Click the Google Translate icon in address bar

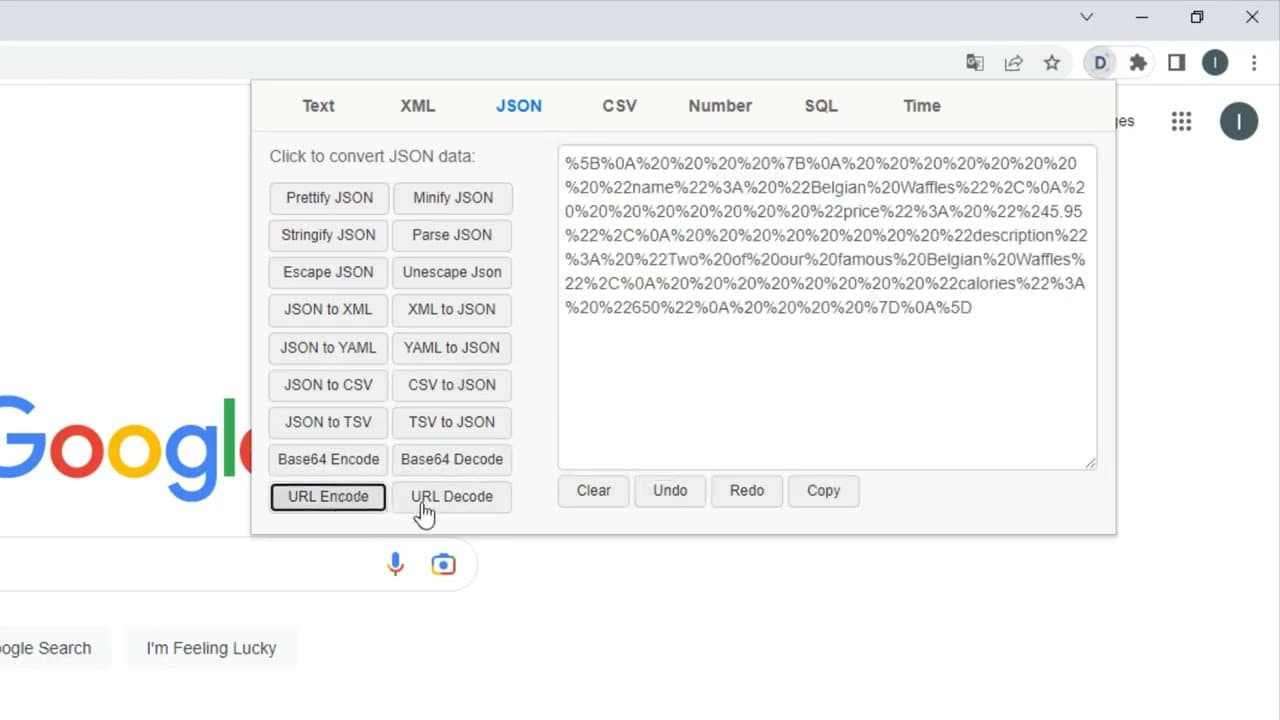pyautogui.click(x=975, y=63)
